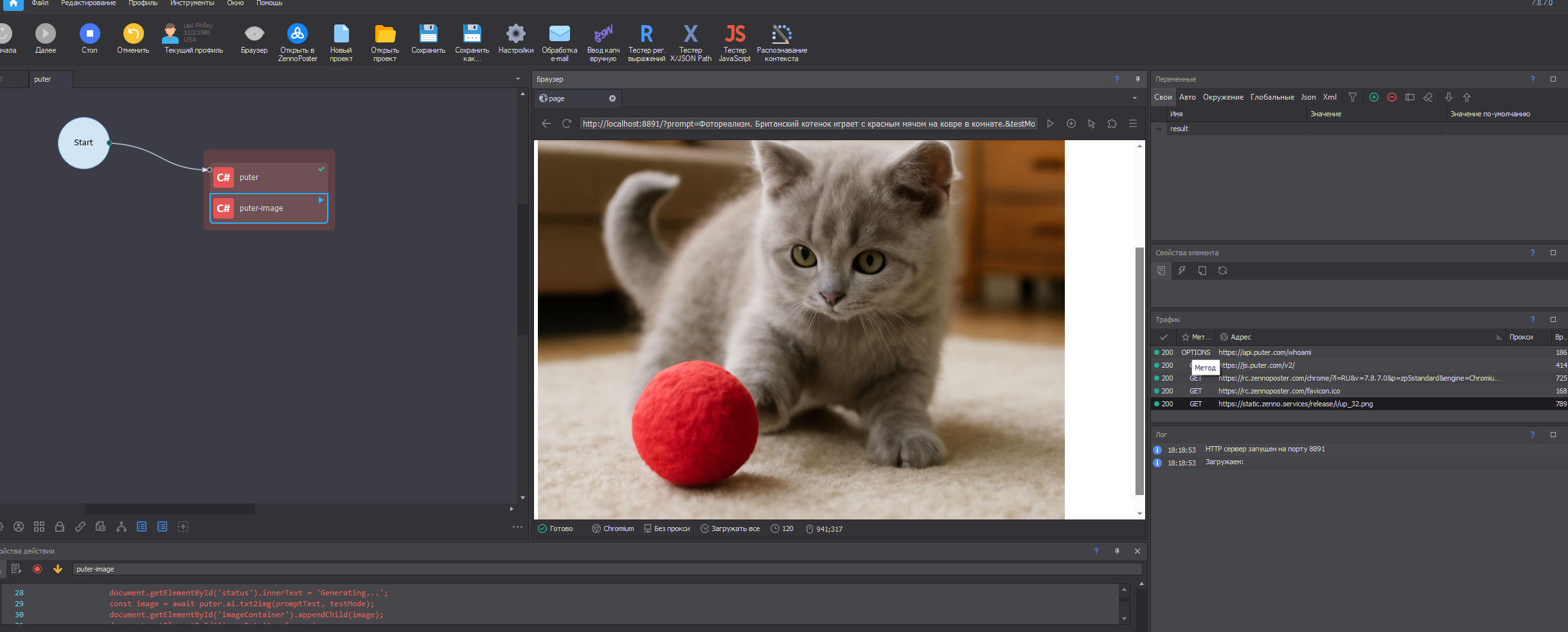
Task: Click the localhost URL address field
Action: (808, 123)
